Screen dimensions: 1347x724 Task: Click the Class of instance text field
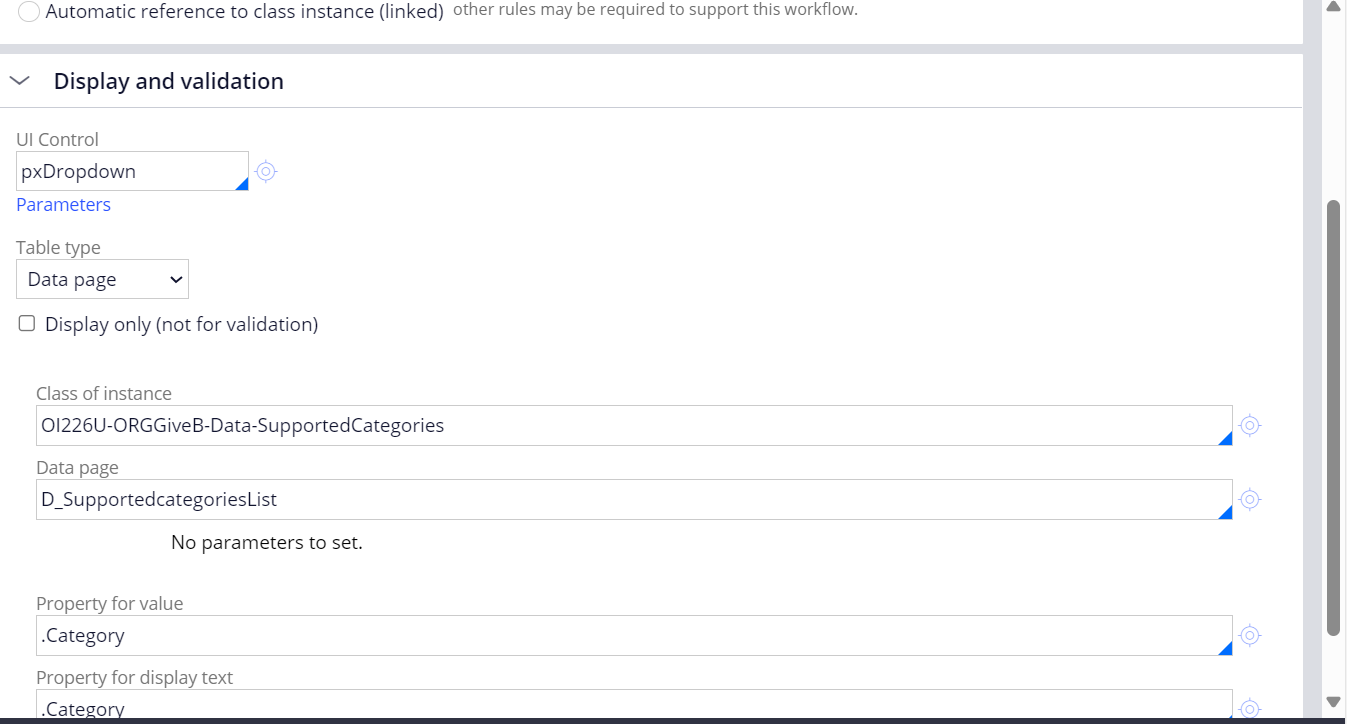(600, 425)
